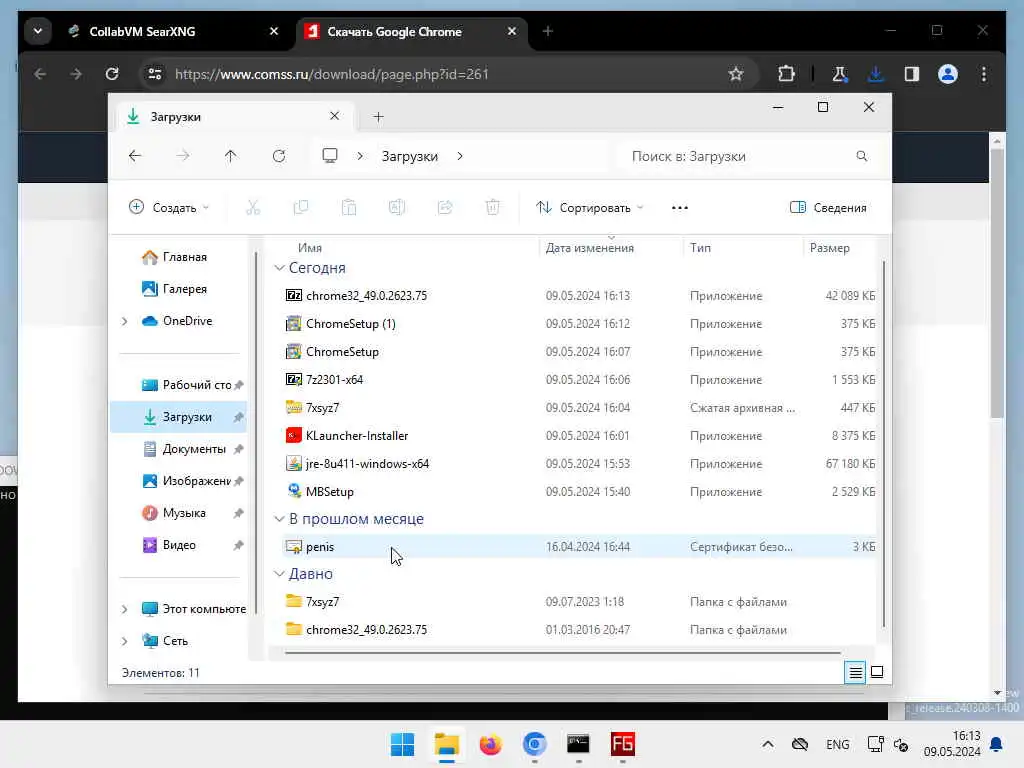Expand Сеть tree node
This screenshot has height=768, width=1024.
[x=125, y=641]
